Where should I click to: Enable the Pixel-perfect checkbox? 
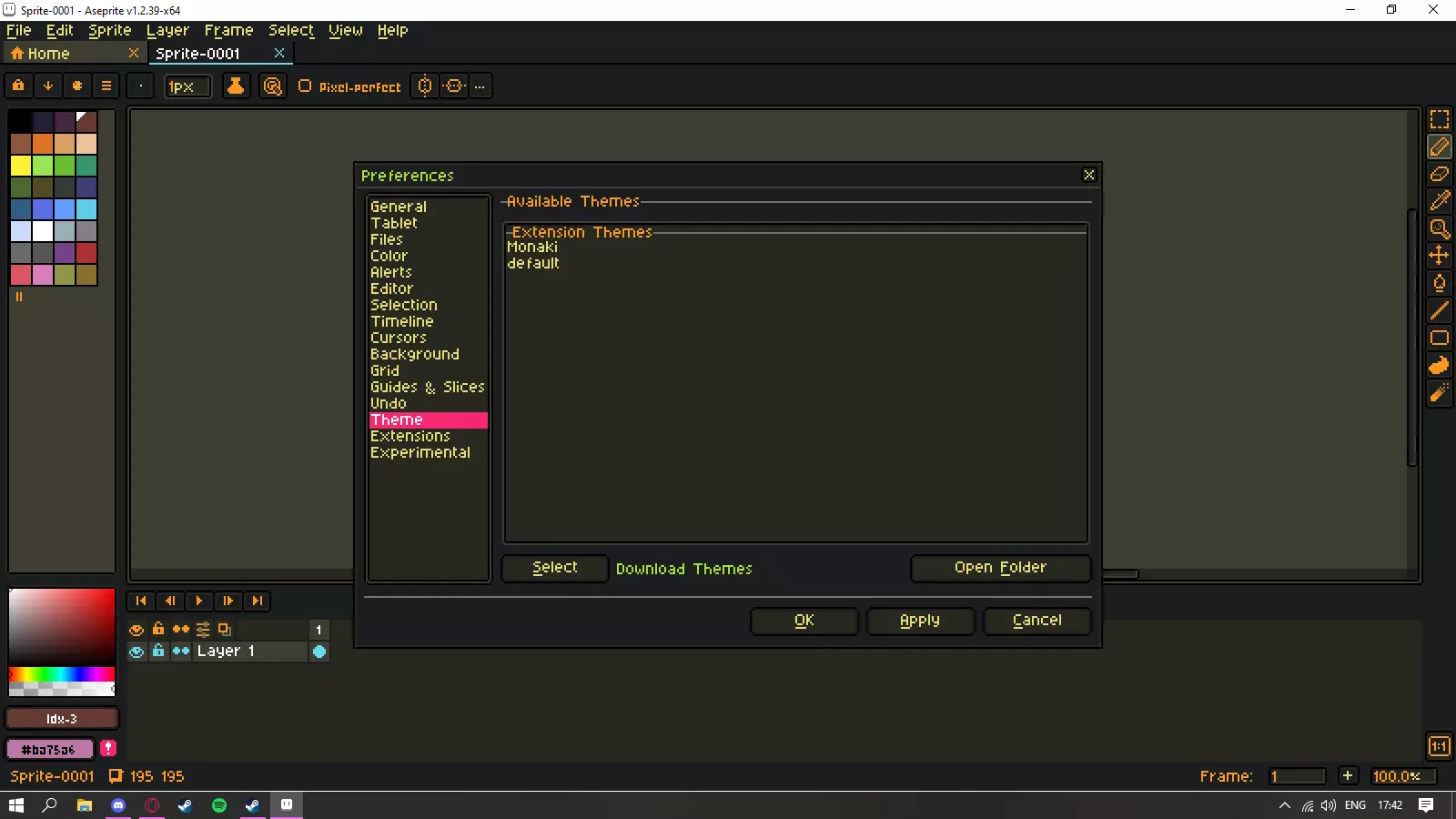point(305,86)
